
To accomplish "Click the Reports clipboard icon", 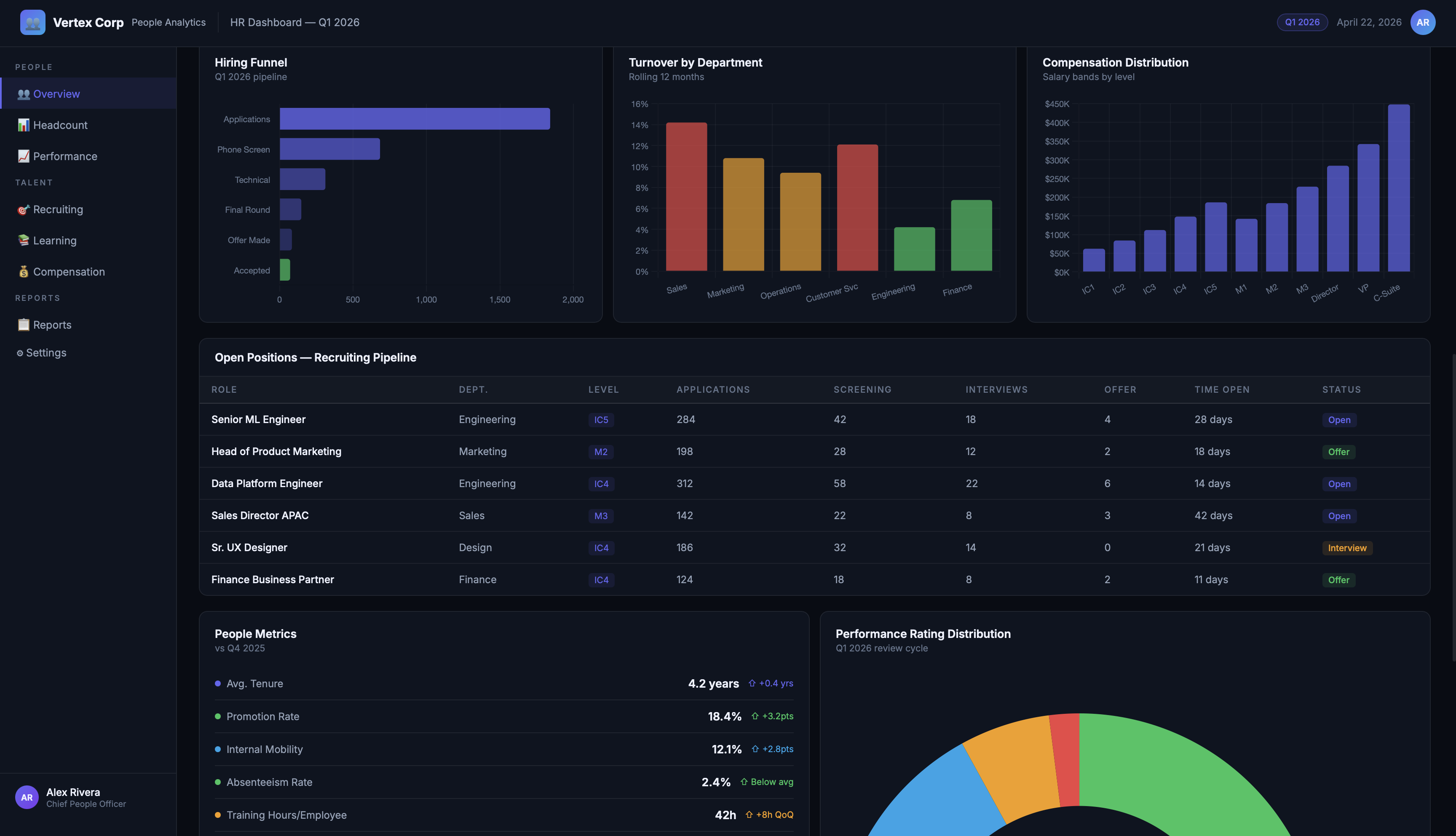I will click(24, 325).
